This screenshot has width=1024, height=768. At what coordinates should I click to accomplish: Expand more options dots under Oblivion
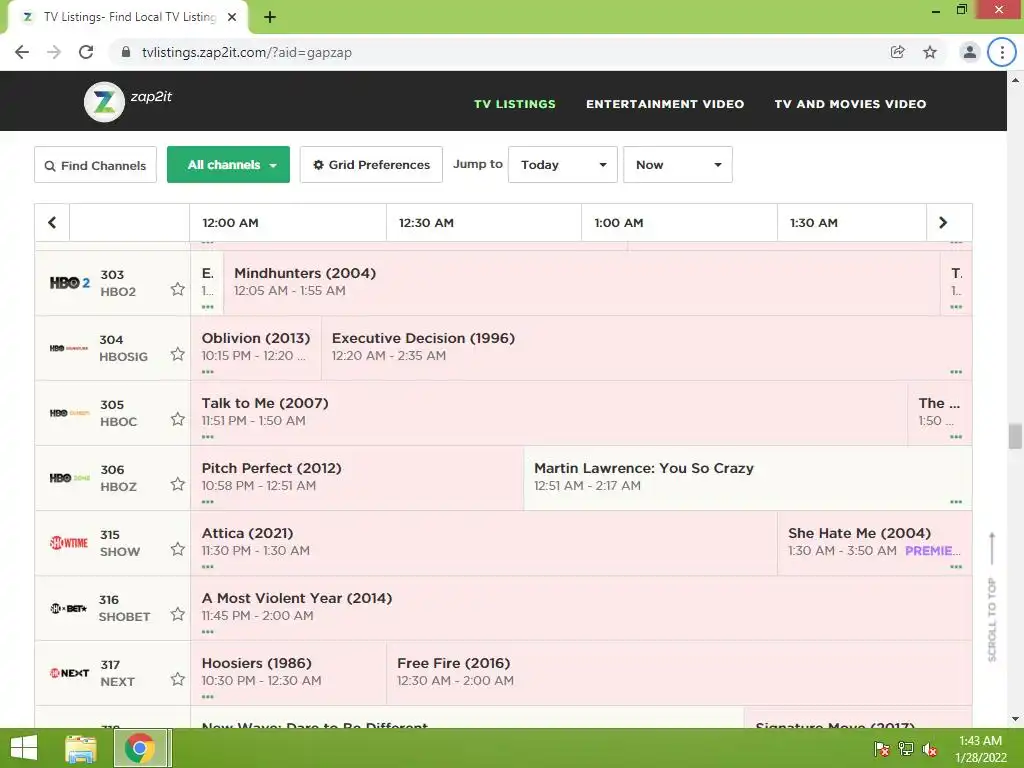pos(208,372)
